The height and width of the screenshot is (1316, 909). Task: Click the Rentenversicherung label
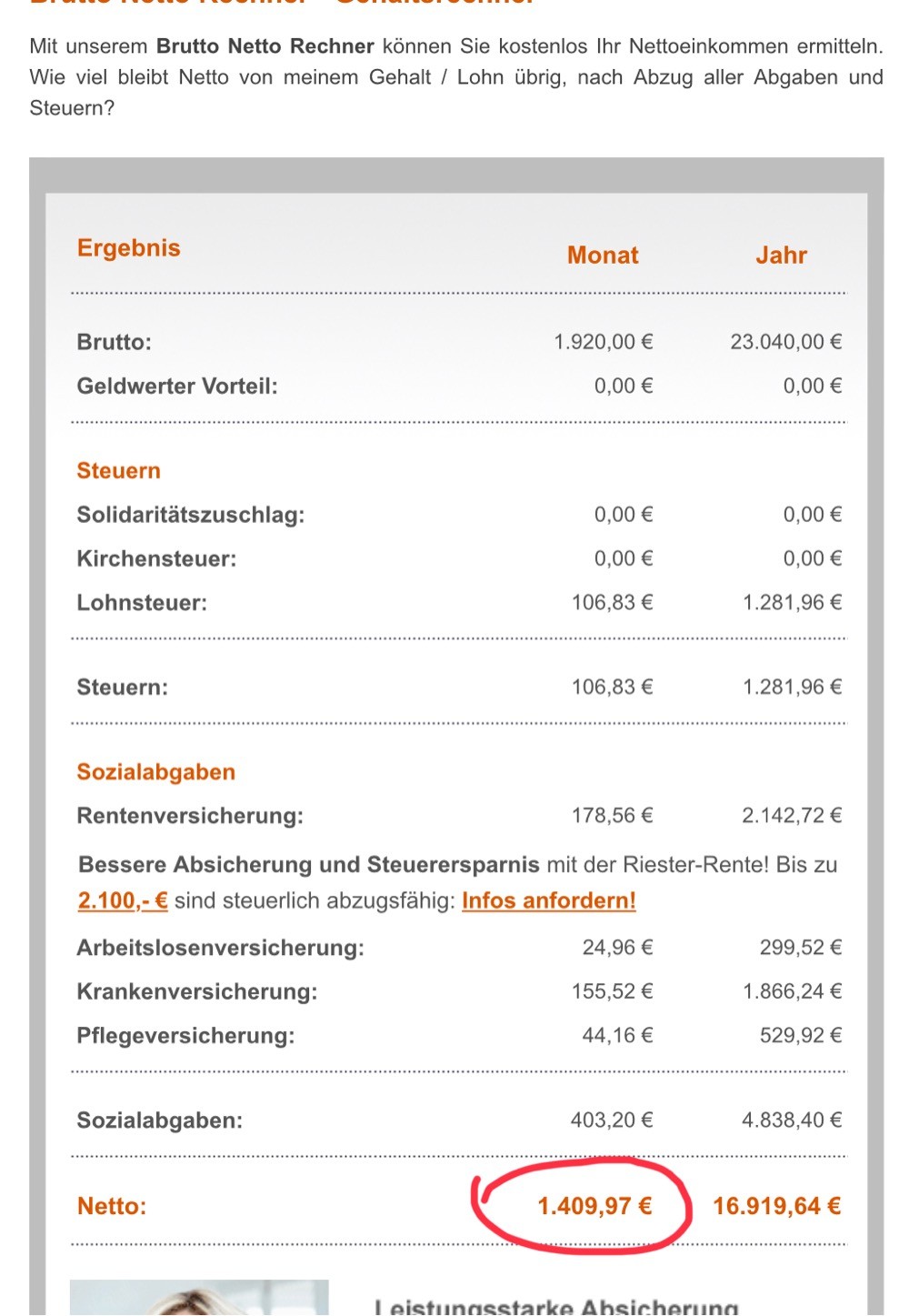190,816
